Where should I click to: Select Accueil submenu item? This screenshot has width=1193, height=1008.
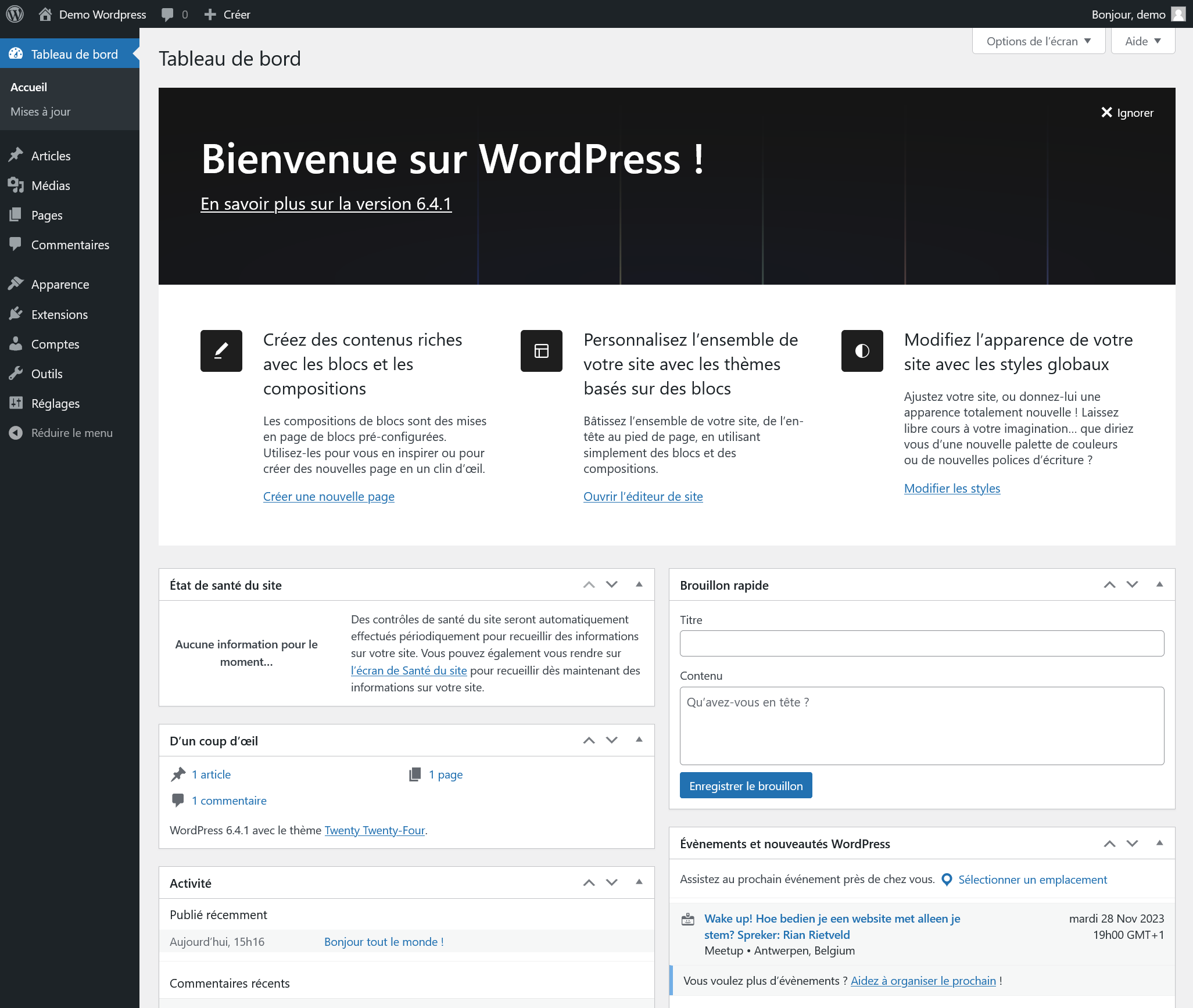point(28,87)
